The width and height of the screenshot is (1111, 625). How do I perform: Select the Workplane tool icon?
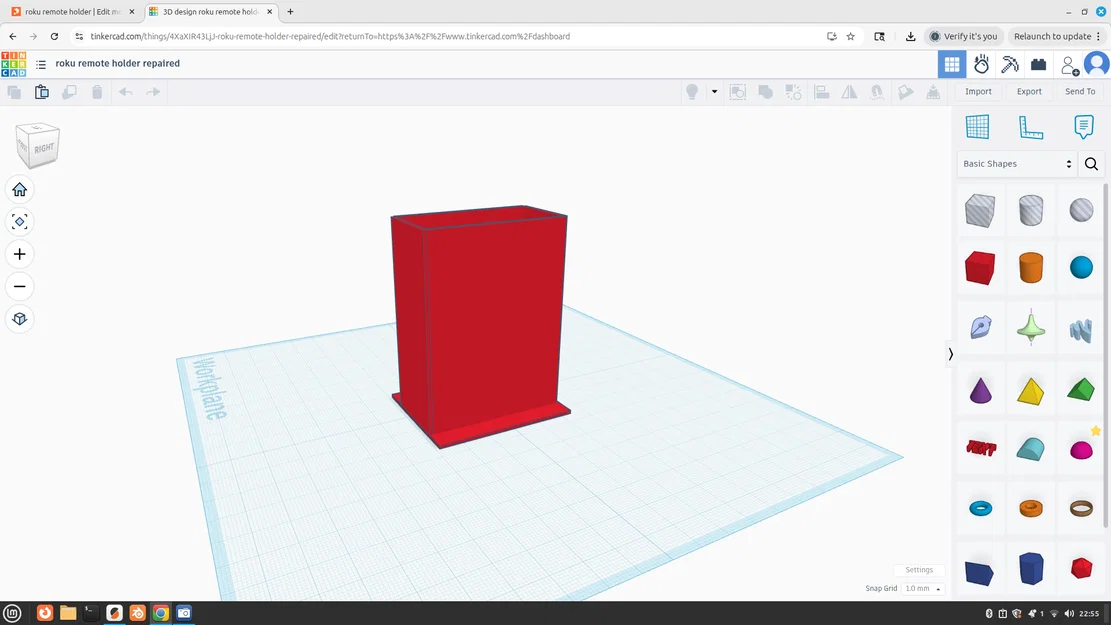pyautogui.click(x=977, y=127)
